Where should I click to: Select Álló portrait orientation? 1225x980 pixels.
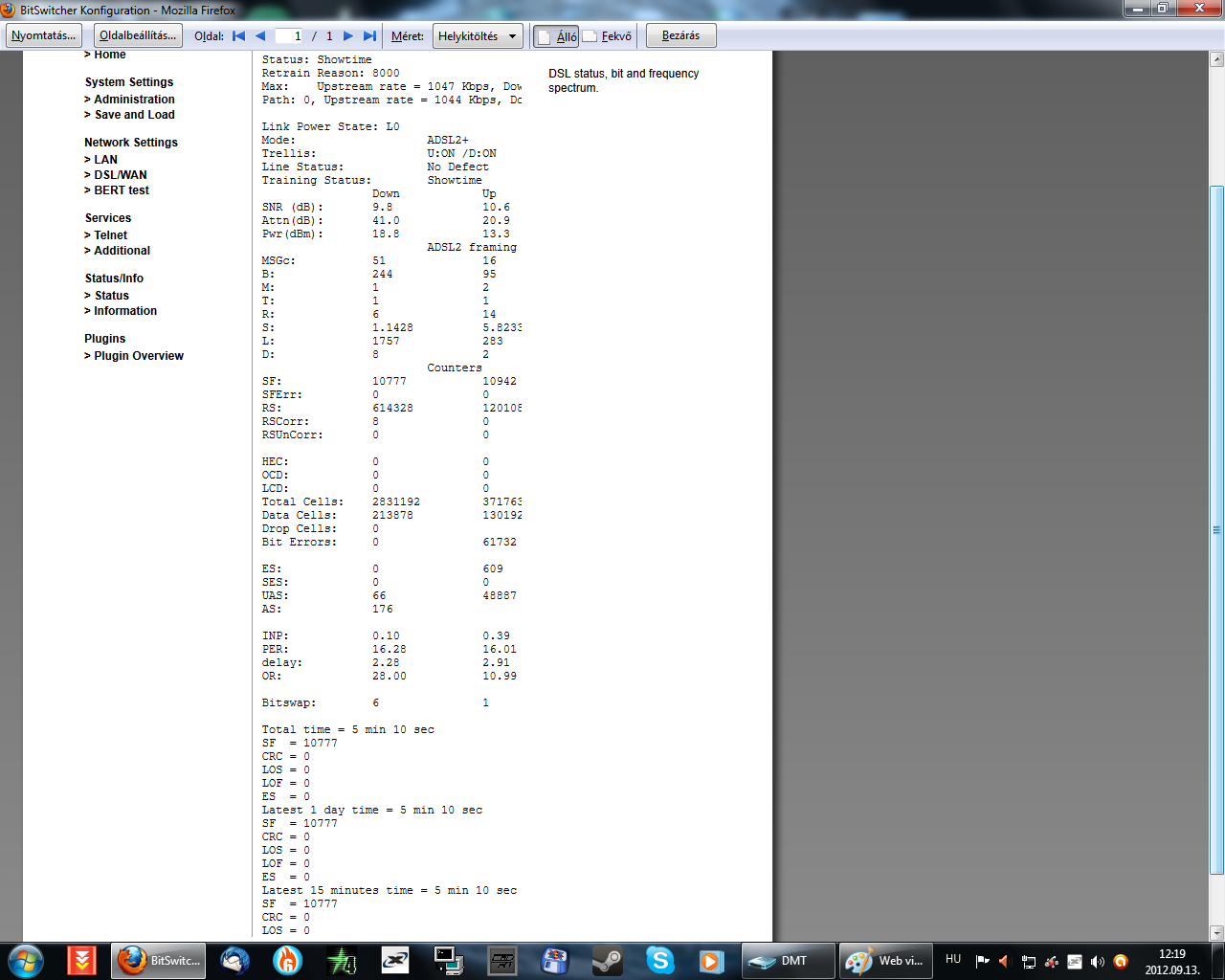click(556, 36)
